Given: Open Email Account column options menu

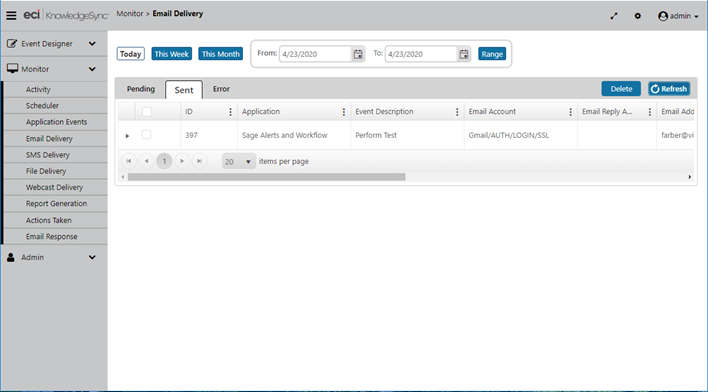Looking at the screenshot, I should point(570,112).
